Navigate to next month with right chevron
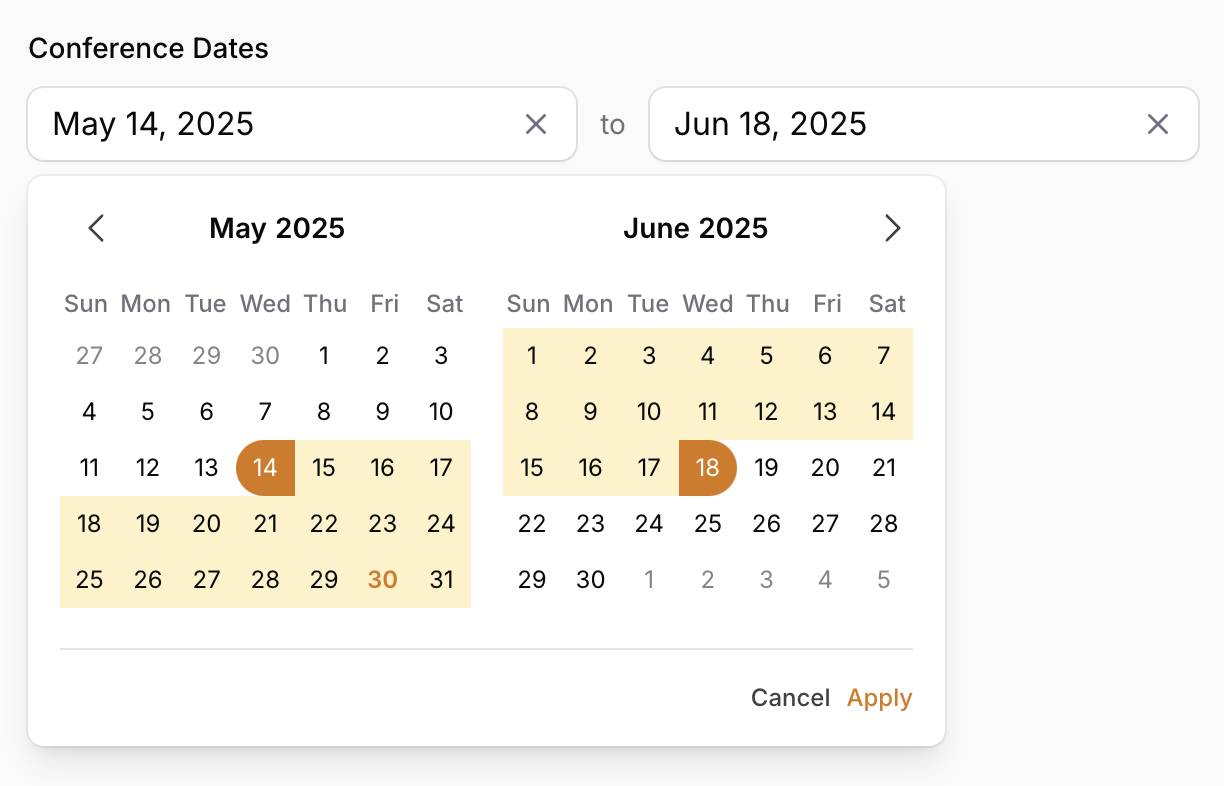The image size is (1224, 786). tap(893, 228)
